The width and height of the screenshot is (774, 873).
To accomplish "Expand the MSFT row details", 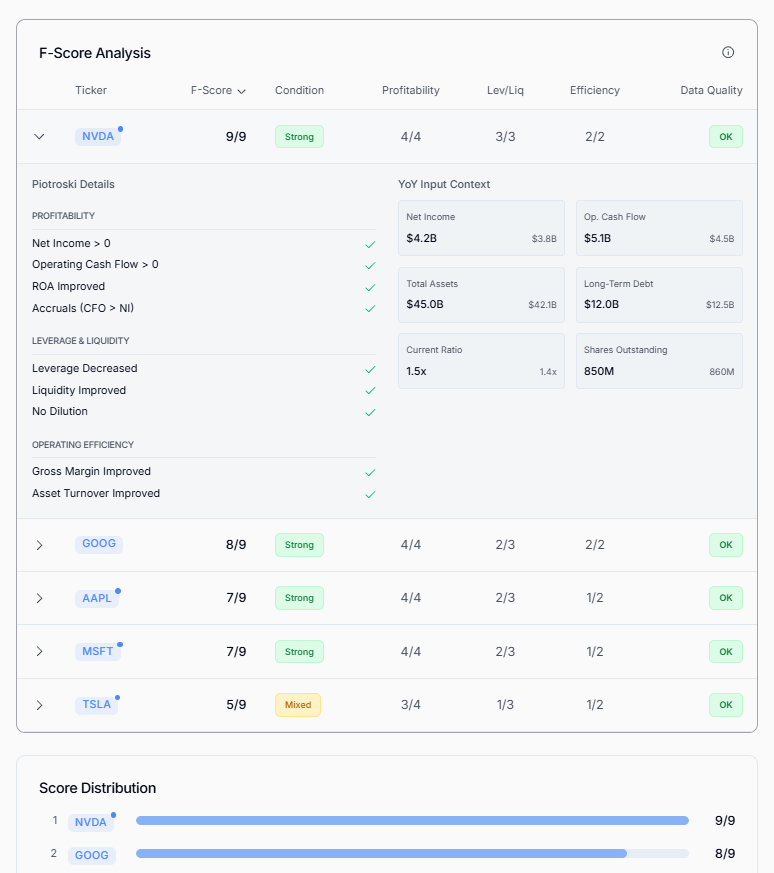I will [39, 651].
